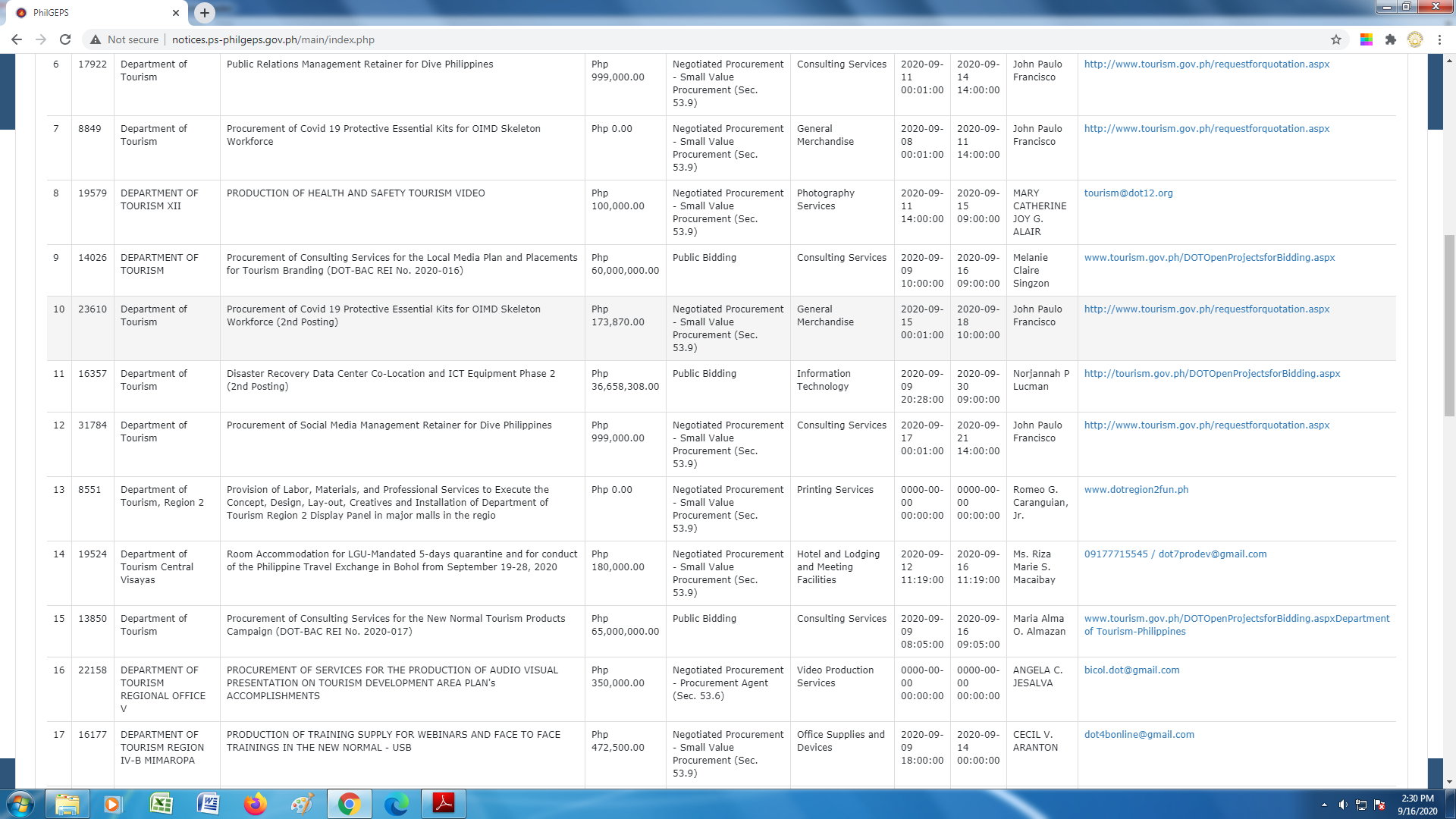Screen dimensions: 1456x819
Task: Open Paint from the taskbar
Action: point(303,804)
